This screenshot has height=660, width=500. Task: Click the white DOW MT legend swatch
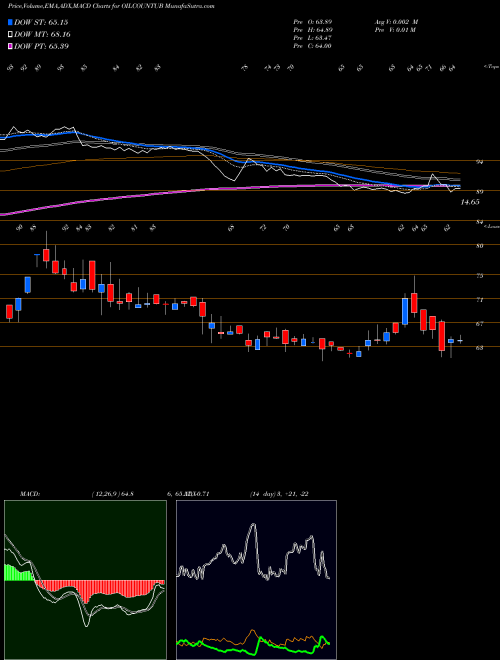pos(10,34)
